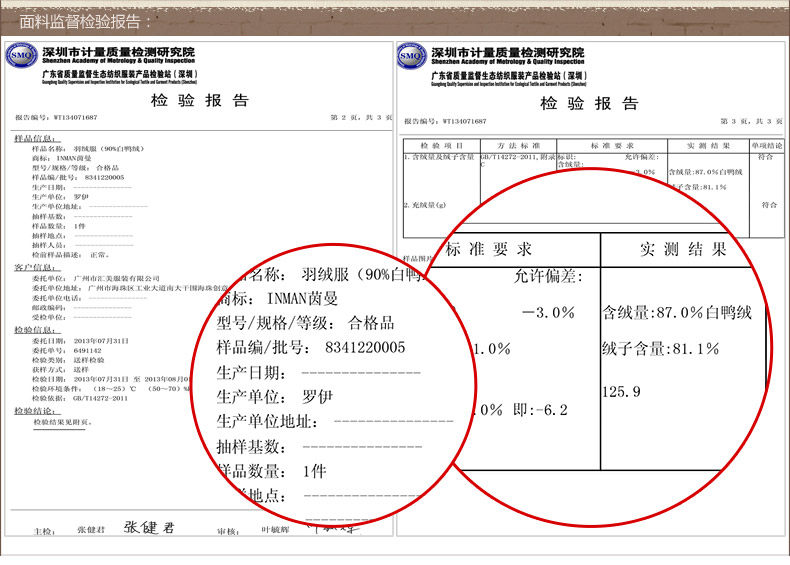Click the magnified INMAN茵曼 trademark line
The height and width of the screenshot is (565, 790).
[x=290, y=299]
